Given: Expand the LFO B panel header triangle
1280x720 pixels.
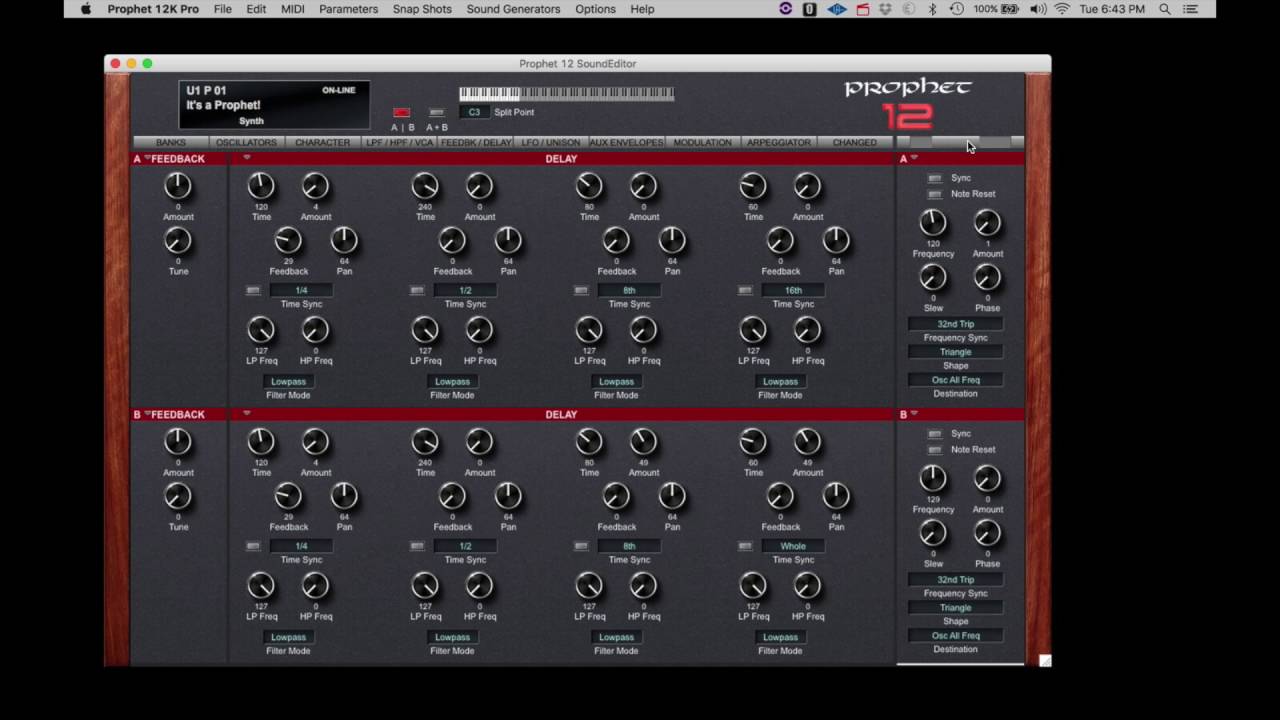Looking at the screenshot, I should coord(914,414).
